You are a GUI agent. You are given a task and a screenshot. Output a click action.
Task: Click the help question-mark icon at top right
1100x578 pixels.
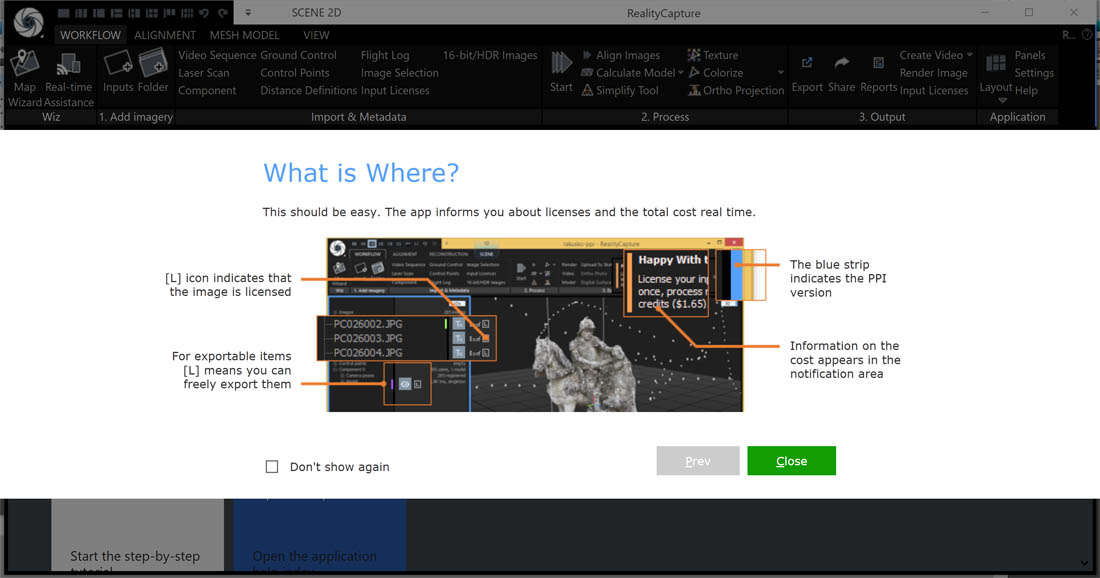click(1087, 34)
